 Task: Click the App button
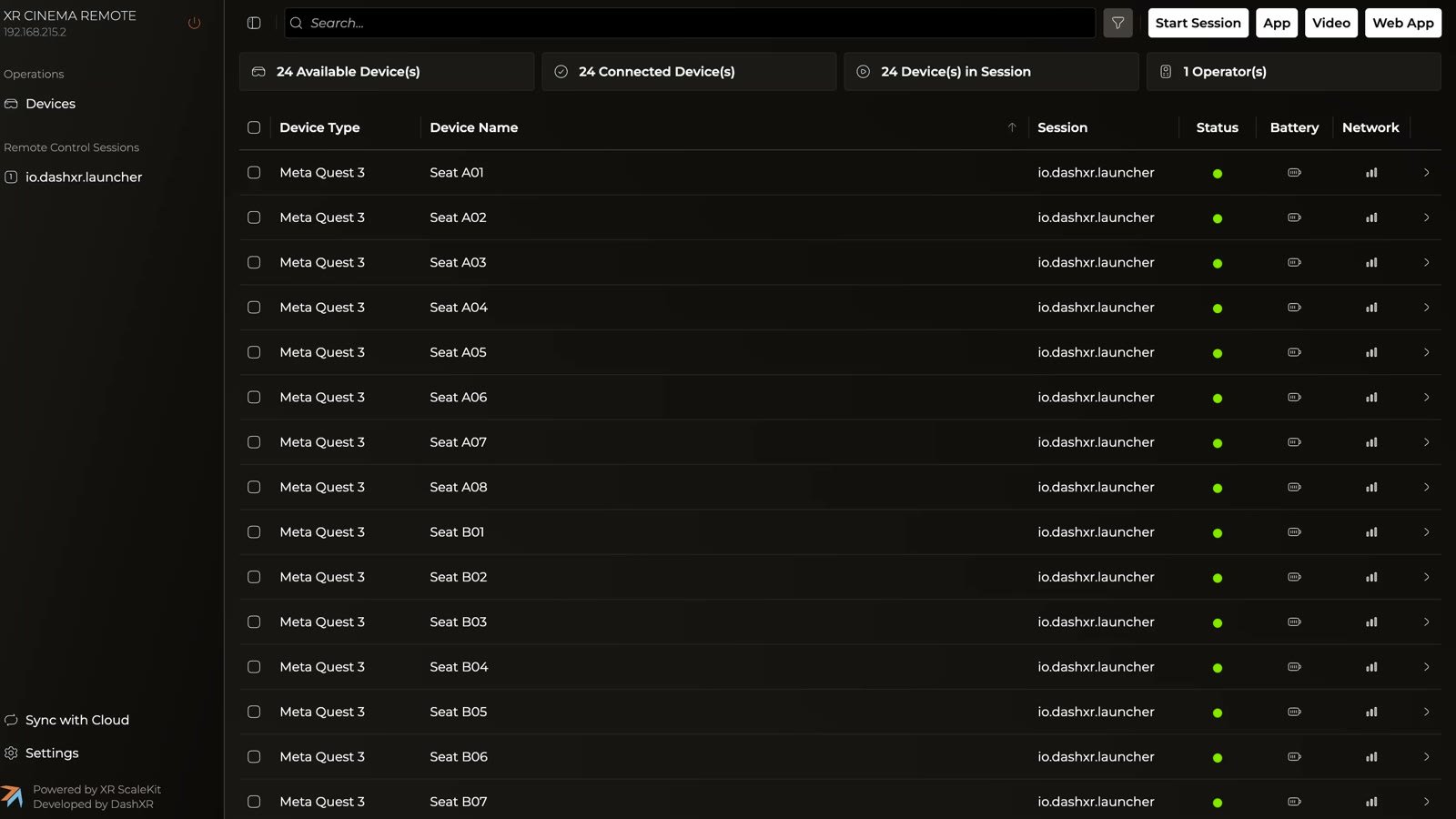coord(1277,23)
